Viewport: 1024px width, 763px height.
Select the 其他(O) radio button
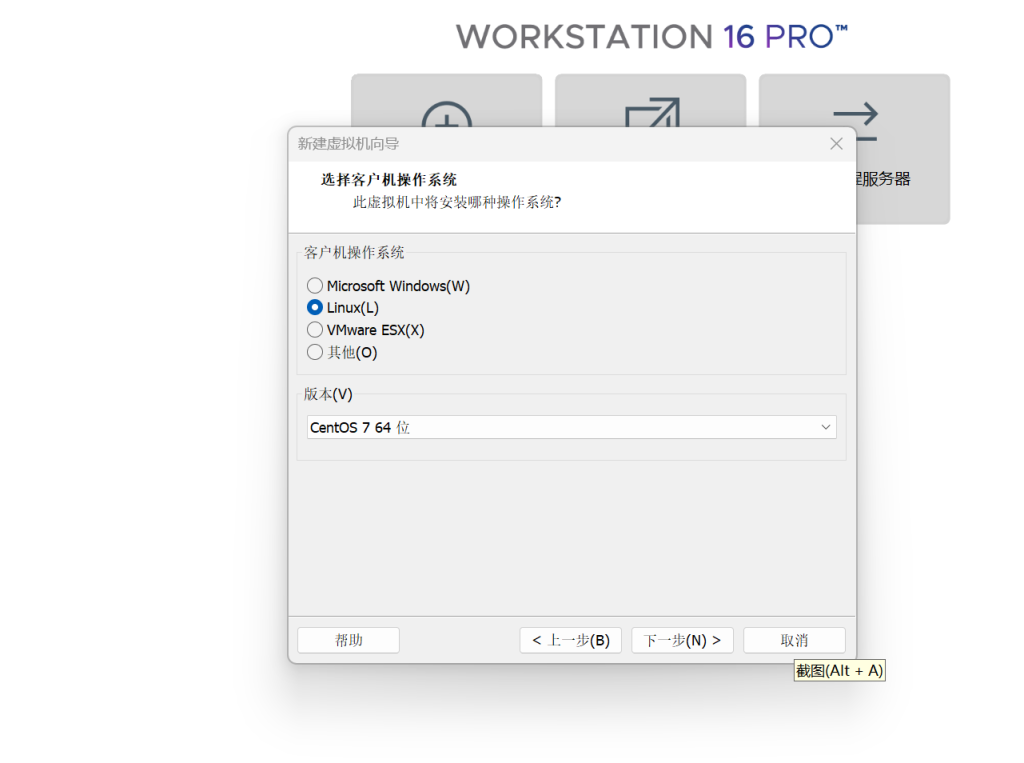315,352
